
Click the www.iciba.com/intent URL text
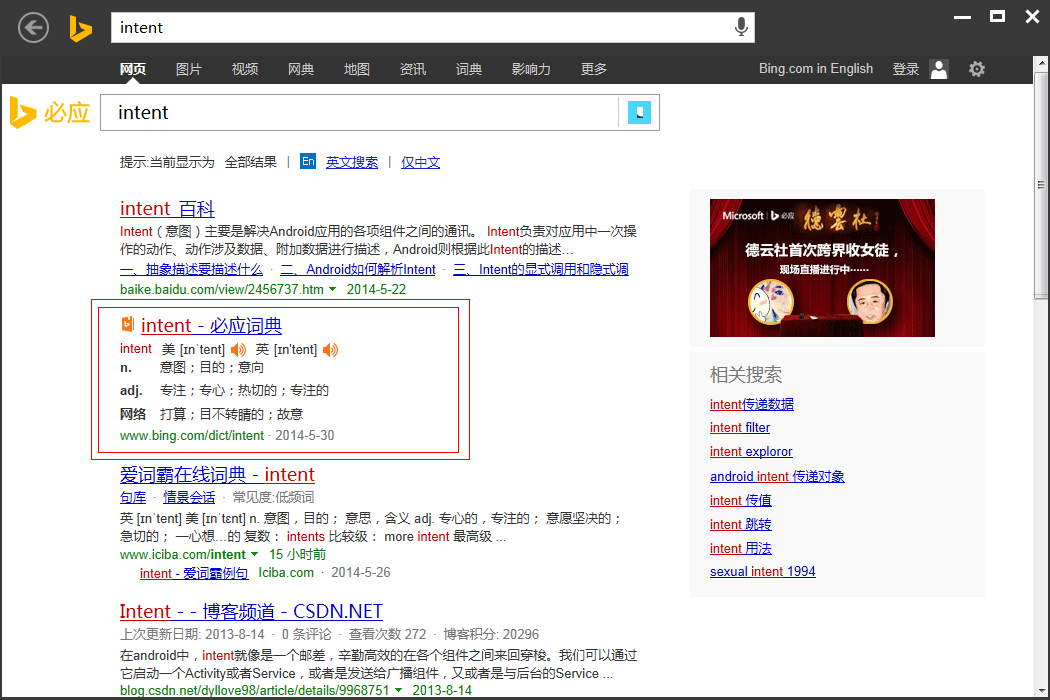[x=183, y=555]
